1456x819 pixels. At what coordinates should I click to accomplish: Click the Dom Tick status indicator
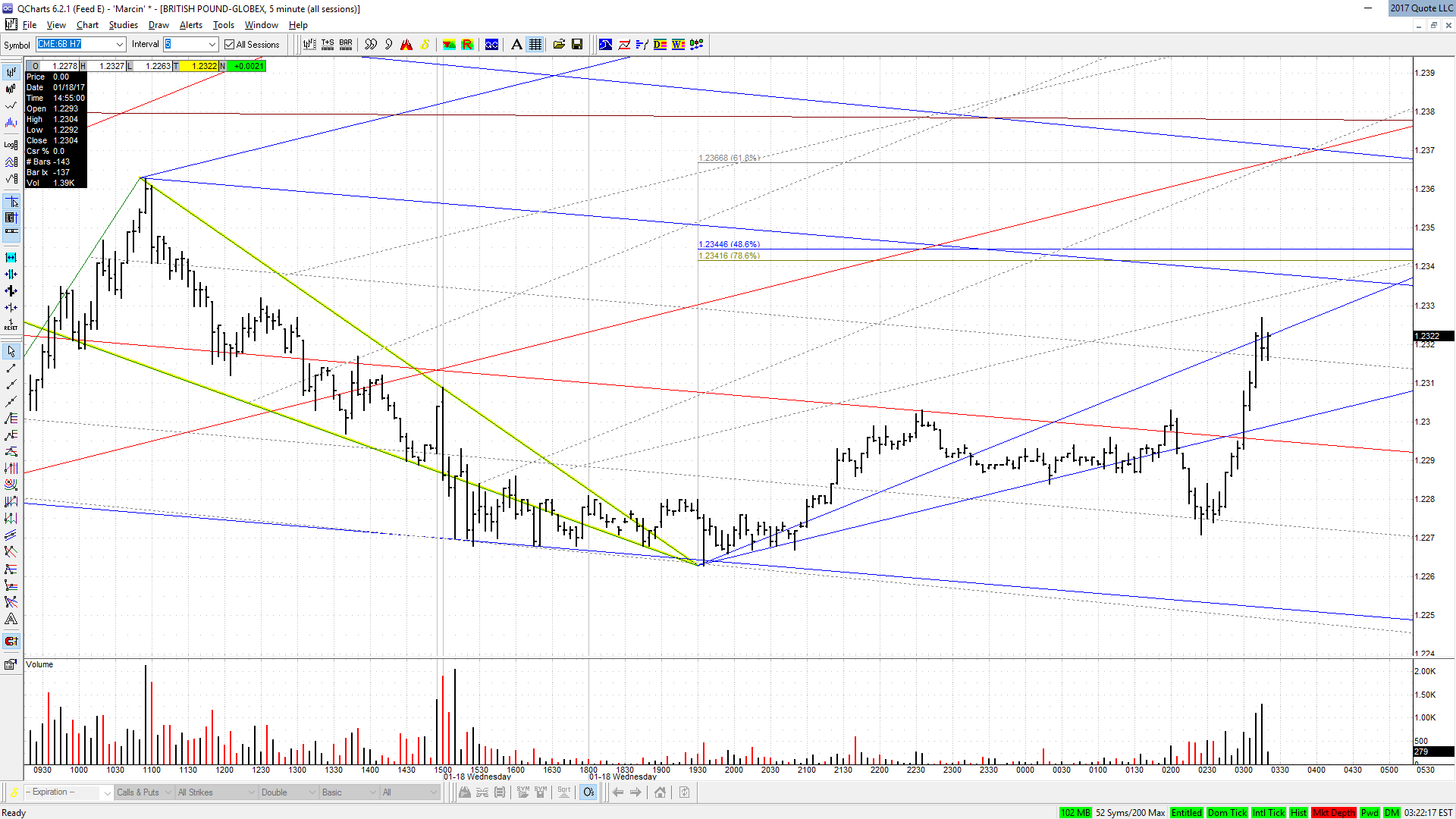tap(1227, 813)
